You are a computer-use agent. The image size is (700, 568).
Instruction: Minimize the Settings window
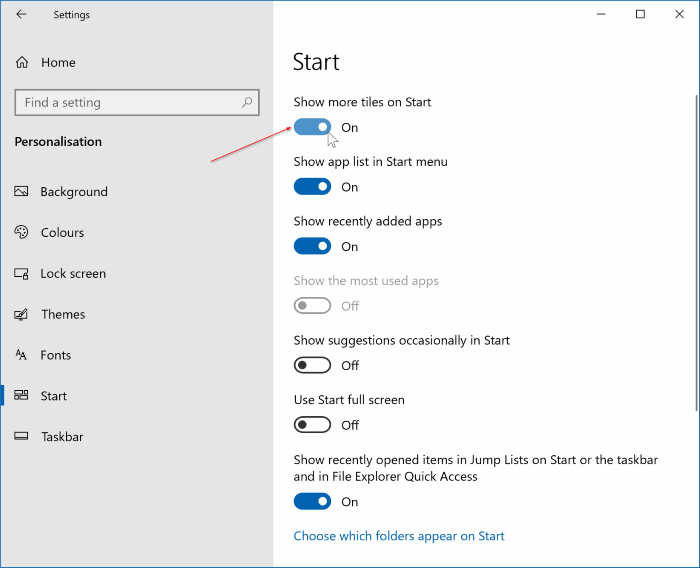point(601,14)
